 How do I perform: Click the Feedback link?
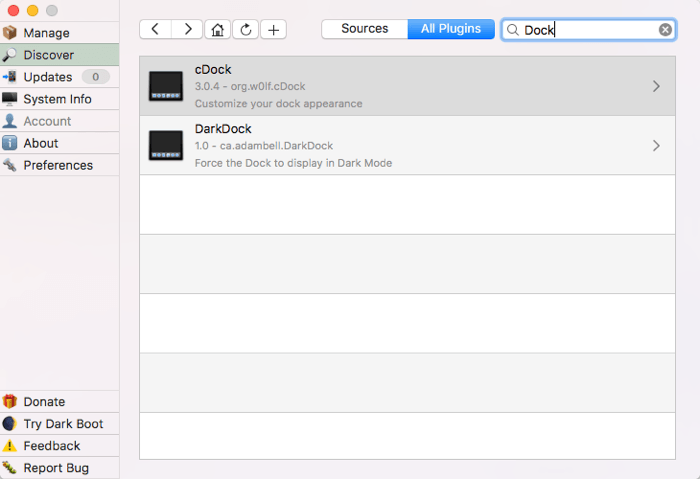[52, 446]
